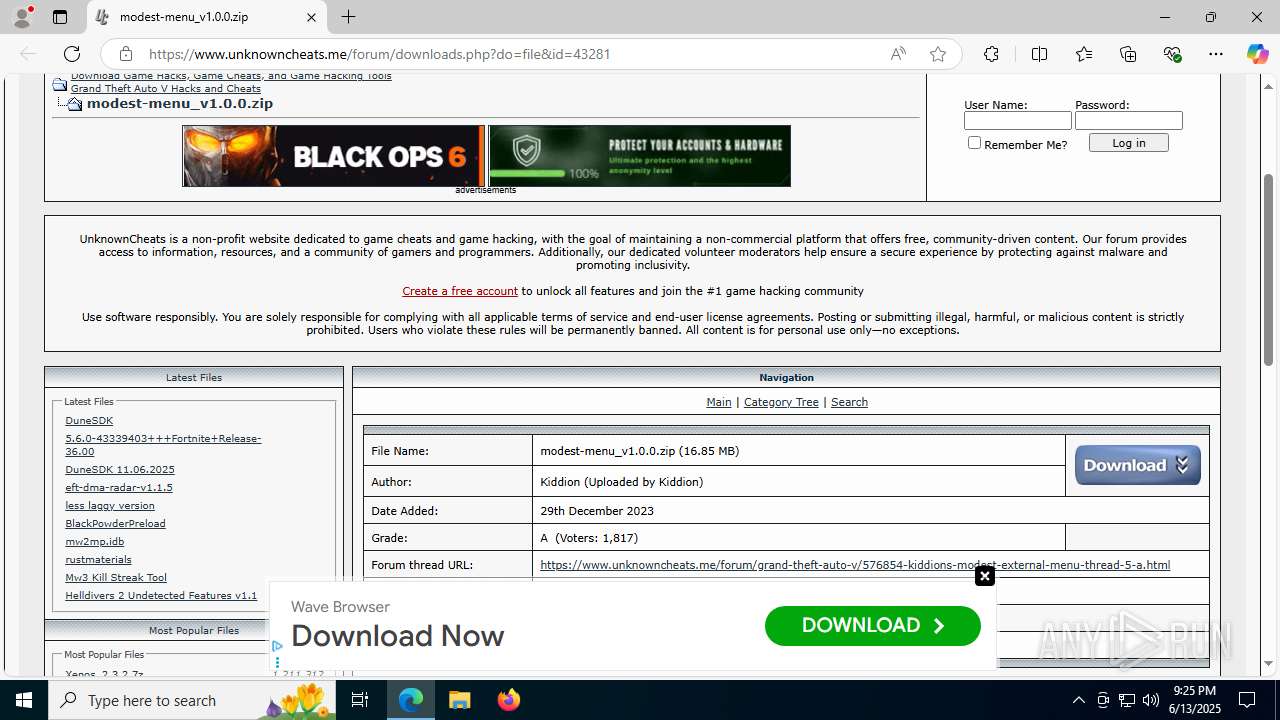
Task: Open Browser essentials icon
Action: click(1173, 54)
